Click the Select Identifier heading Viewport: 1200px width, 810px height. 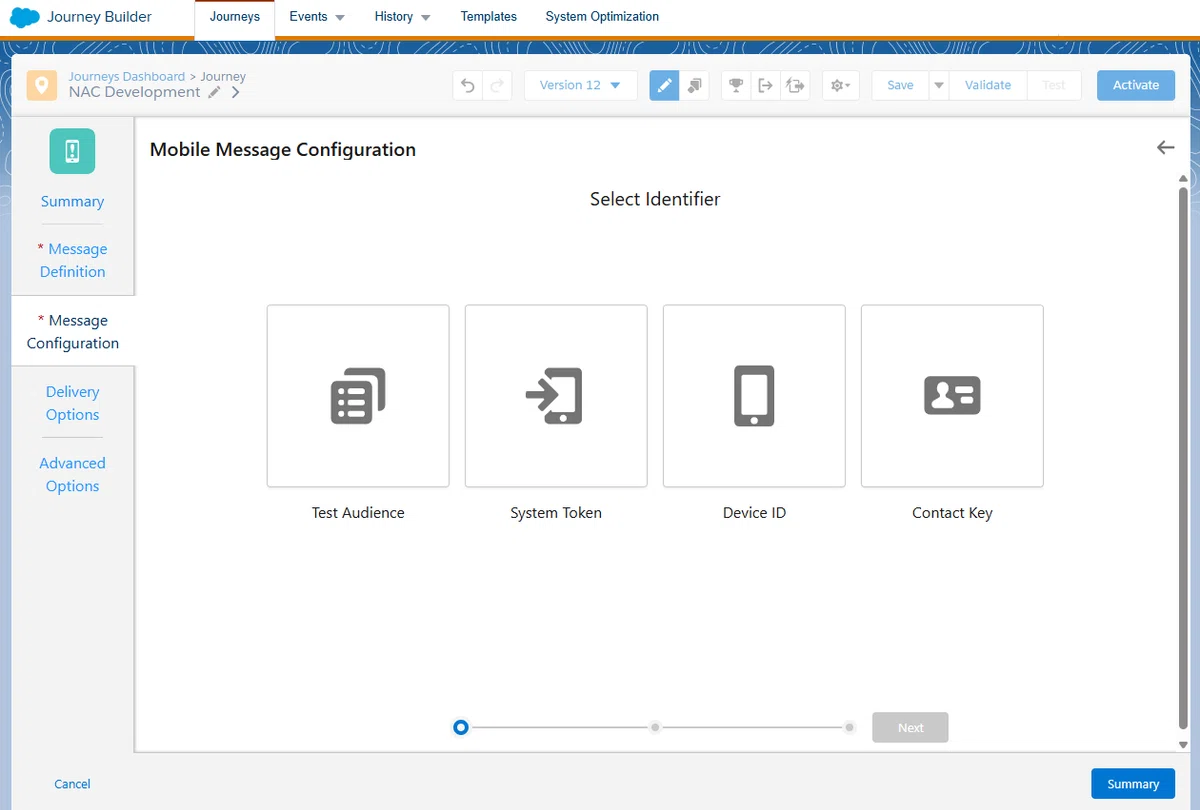click(x=655, y=199)
